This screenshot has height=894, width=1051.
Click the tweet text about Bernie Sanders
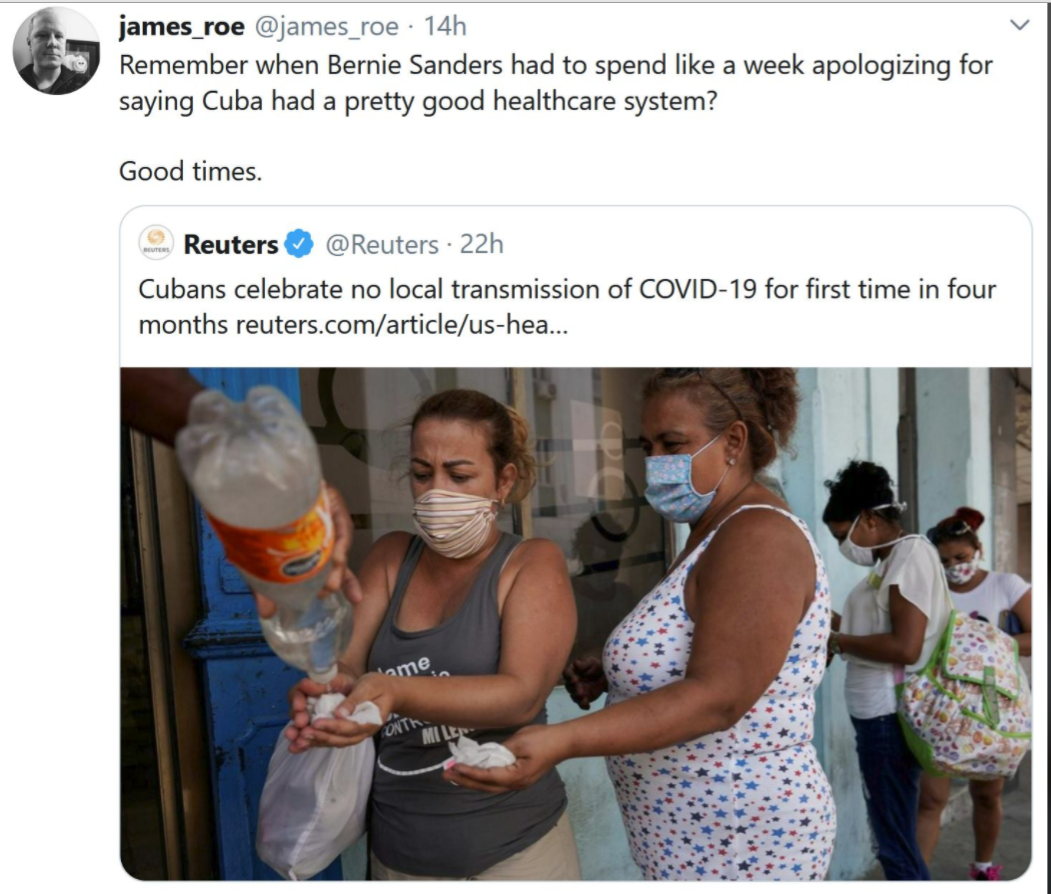click(556, 83)
